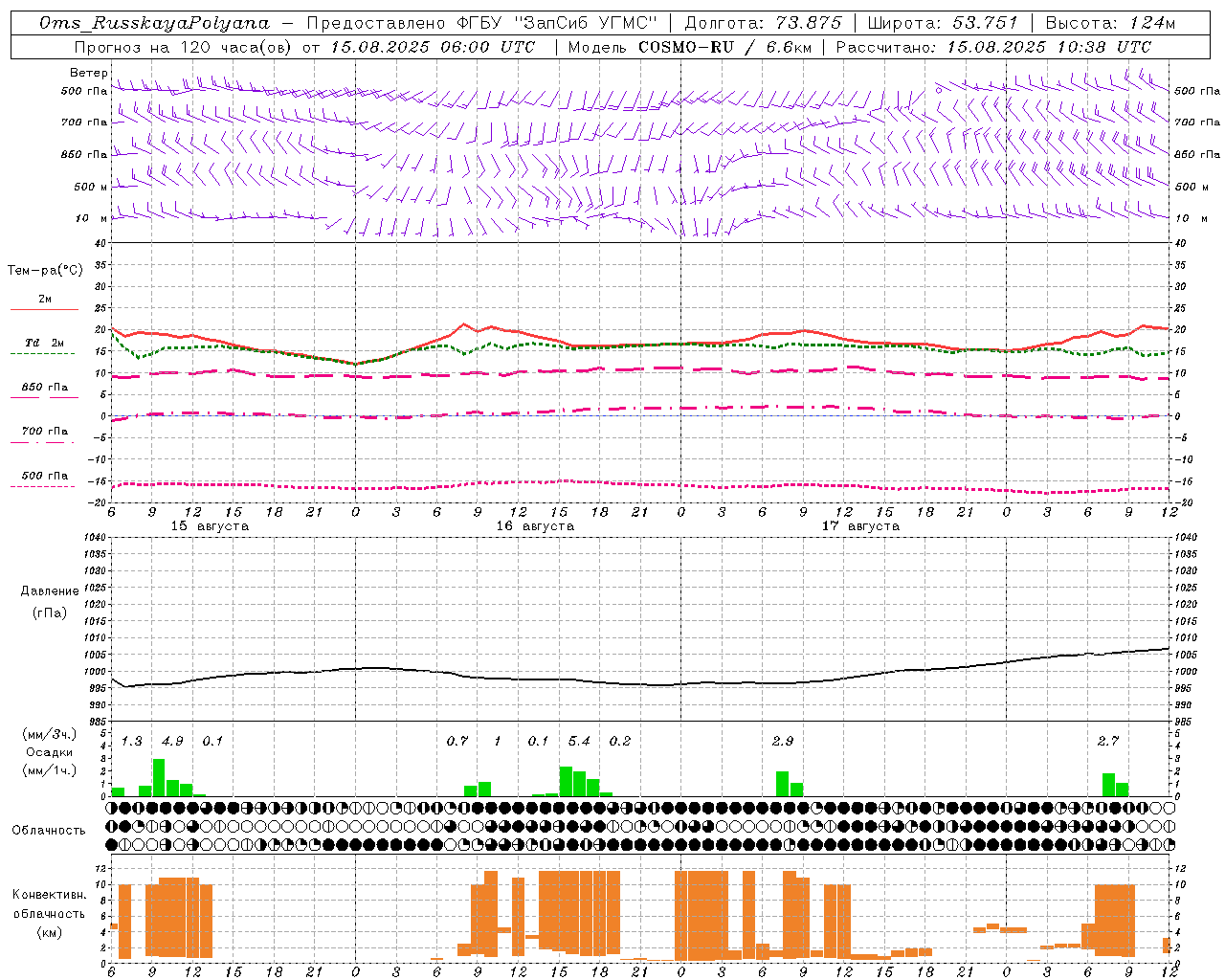Click the elevation text Высота: 124м
Screen dimensions: 1225x980
click(x=1110, y=23)
